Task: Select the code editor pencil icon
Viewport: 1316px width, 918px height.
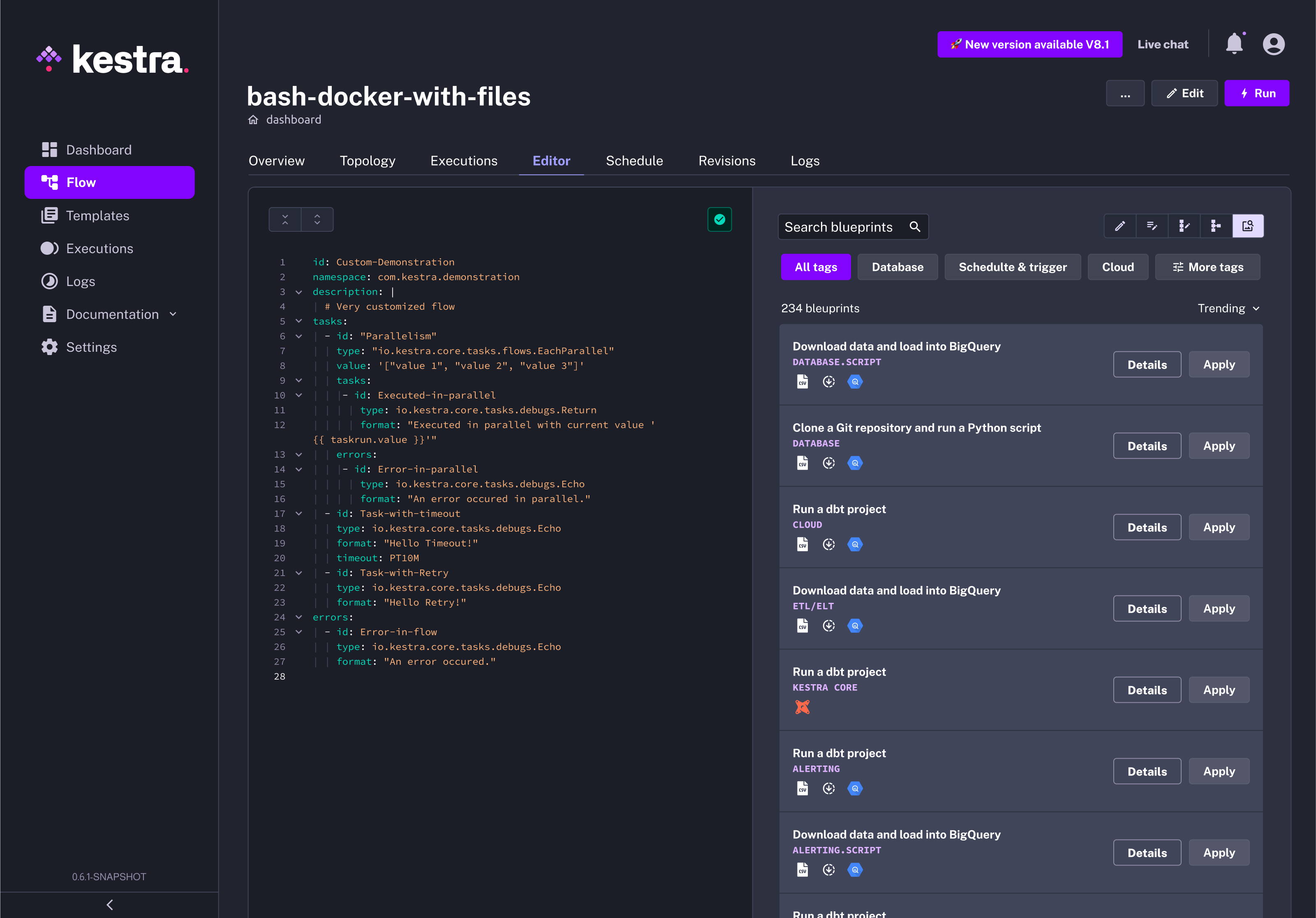Action: pyautogui.click(x=1119, y=226)
